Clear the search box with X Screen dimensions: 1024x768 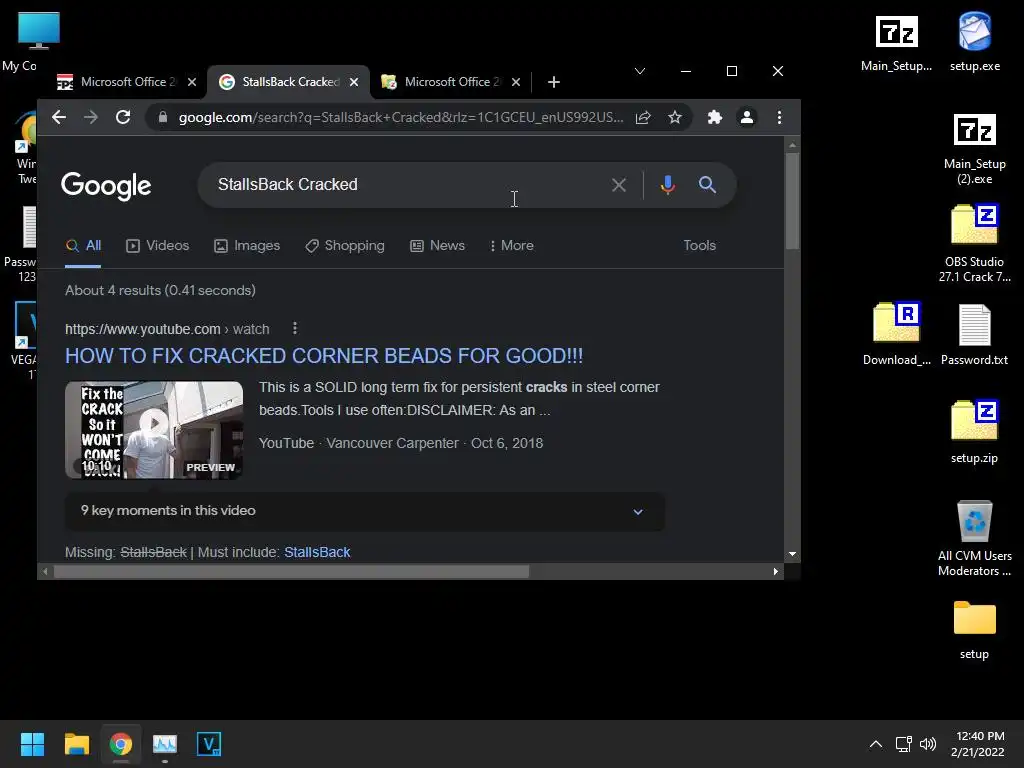click(618, 185)
